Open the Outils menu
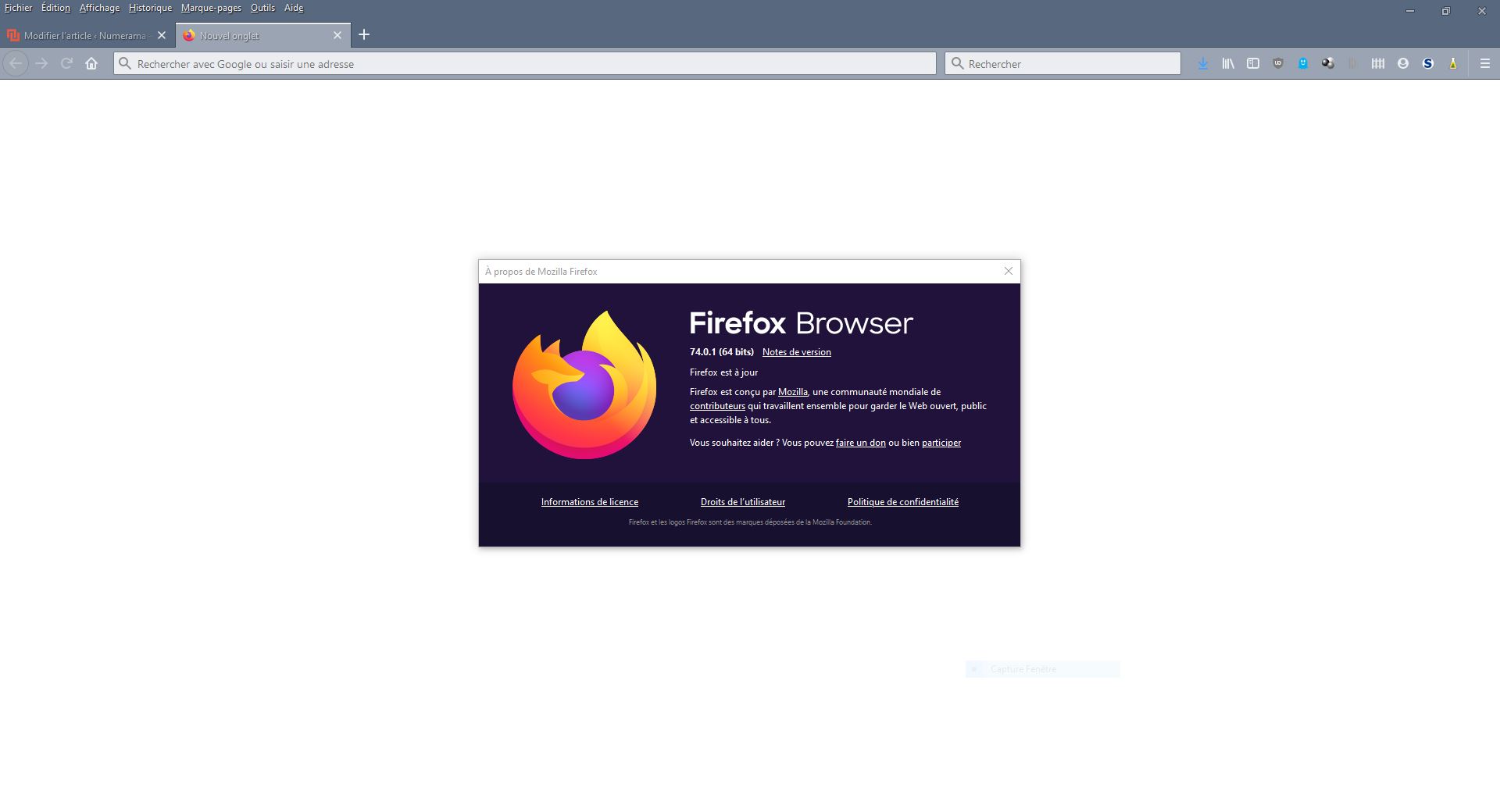This screenshot has height=812, width=1500. (x=262, y=8)
